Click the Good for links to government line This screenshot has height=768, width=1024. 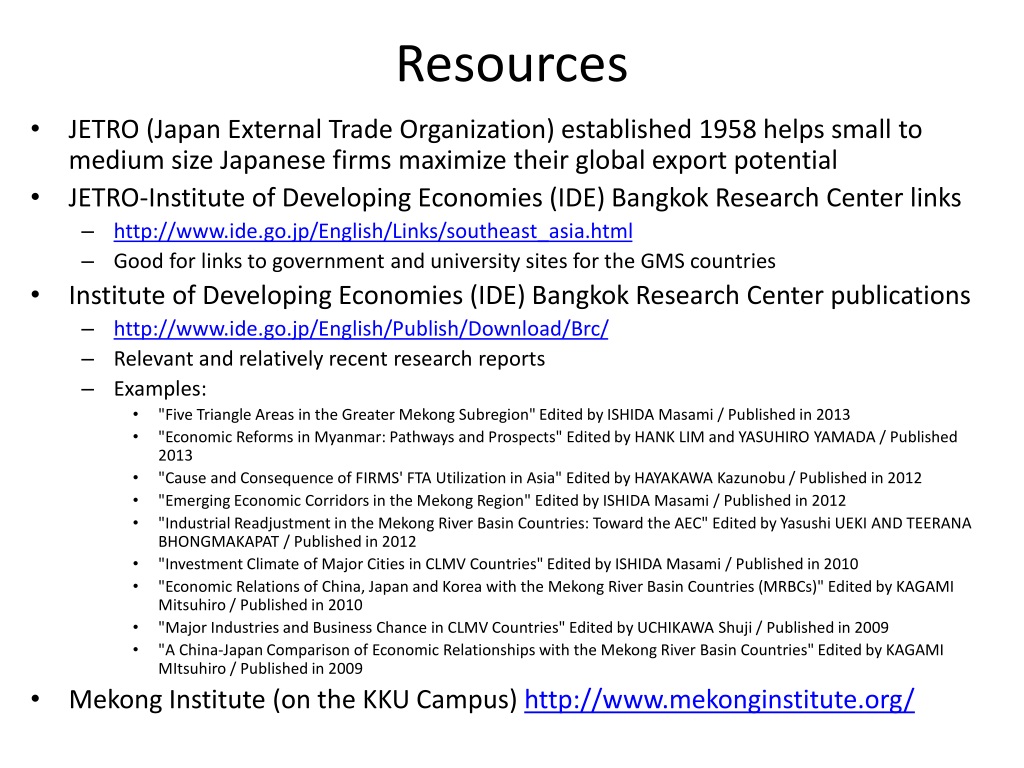click(444, 261)
